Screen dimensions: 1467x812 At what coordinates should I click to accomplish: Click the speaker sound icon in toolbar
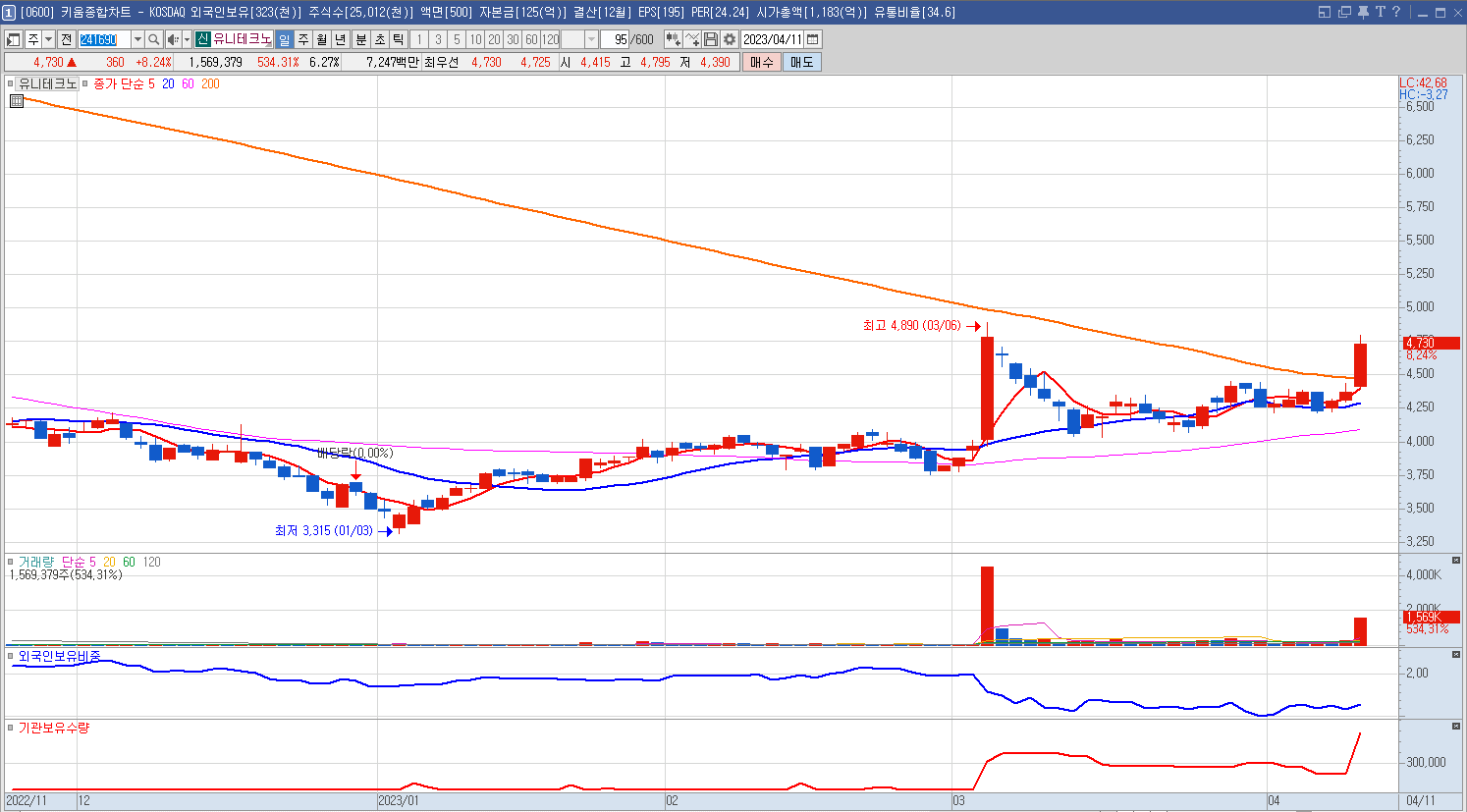click(173, 39)
